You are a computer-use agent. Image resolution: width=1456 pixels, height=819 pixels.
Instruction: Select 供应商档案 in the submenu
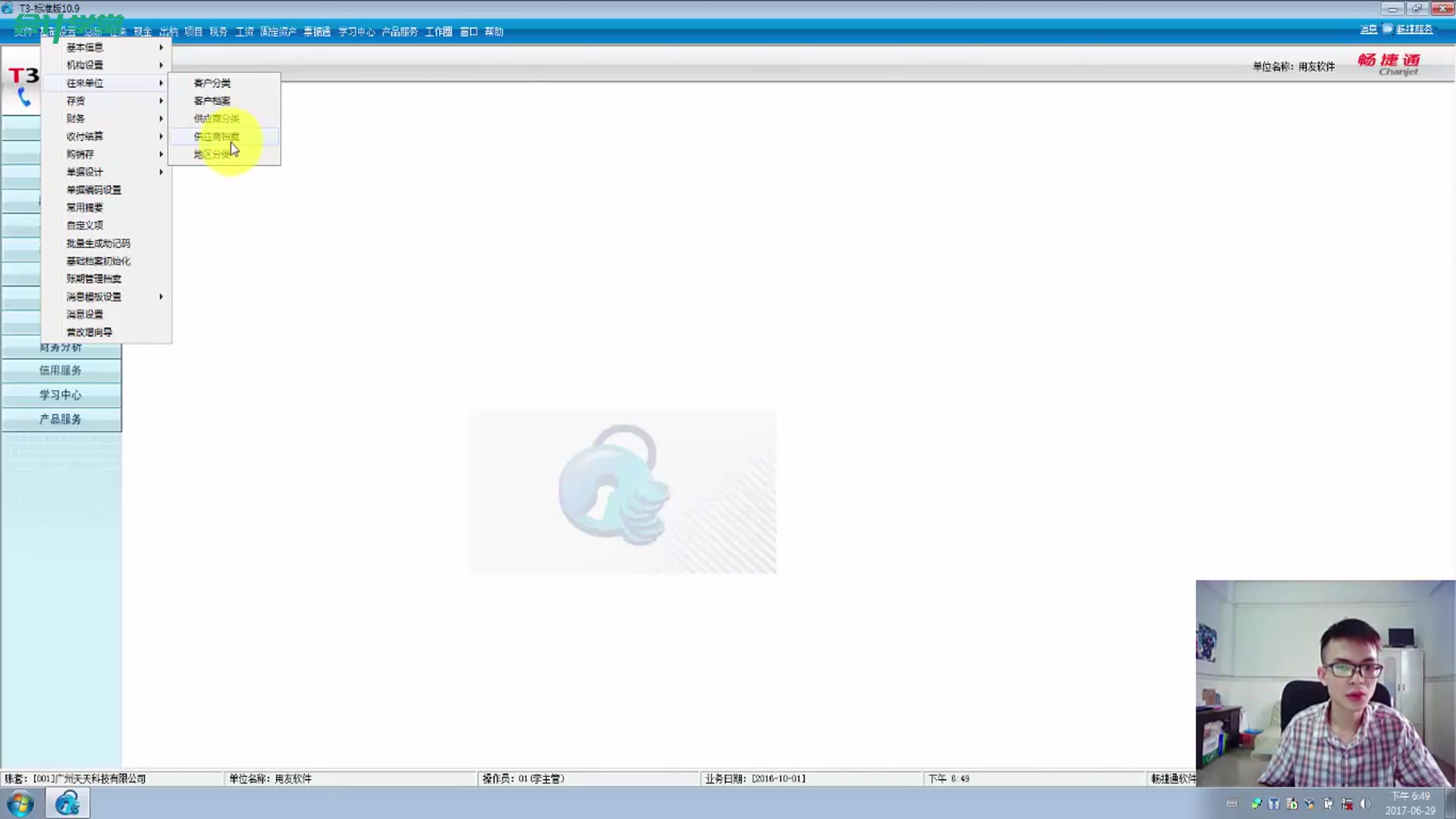point(217,136)
